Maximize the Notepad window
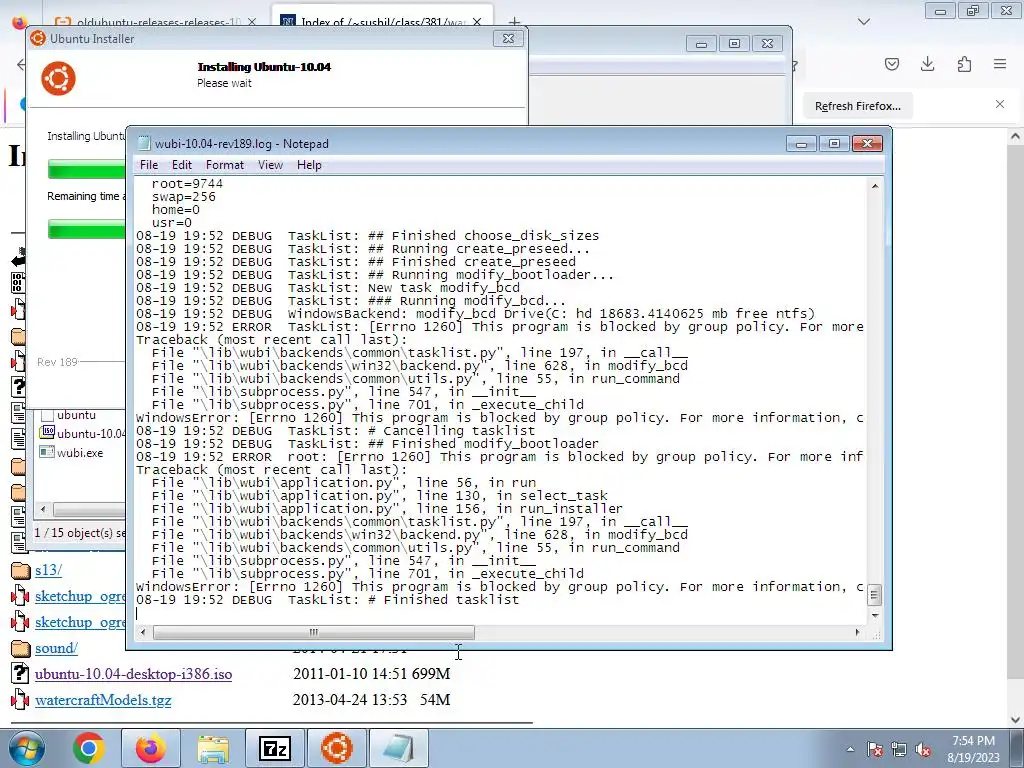This screenshot has height=768, width=1024. 834,144
